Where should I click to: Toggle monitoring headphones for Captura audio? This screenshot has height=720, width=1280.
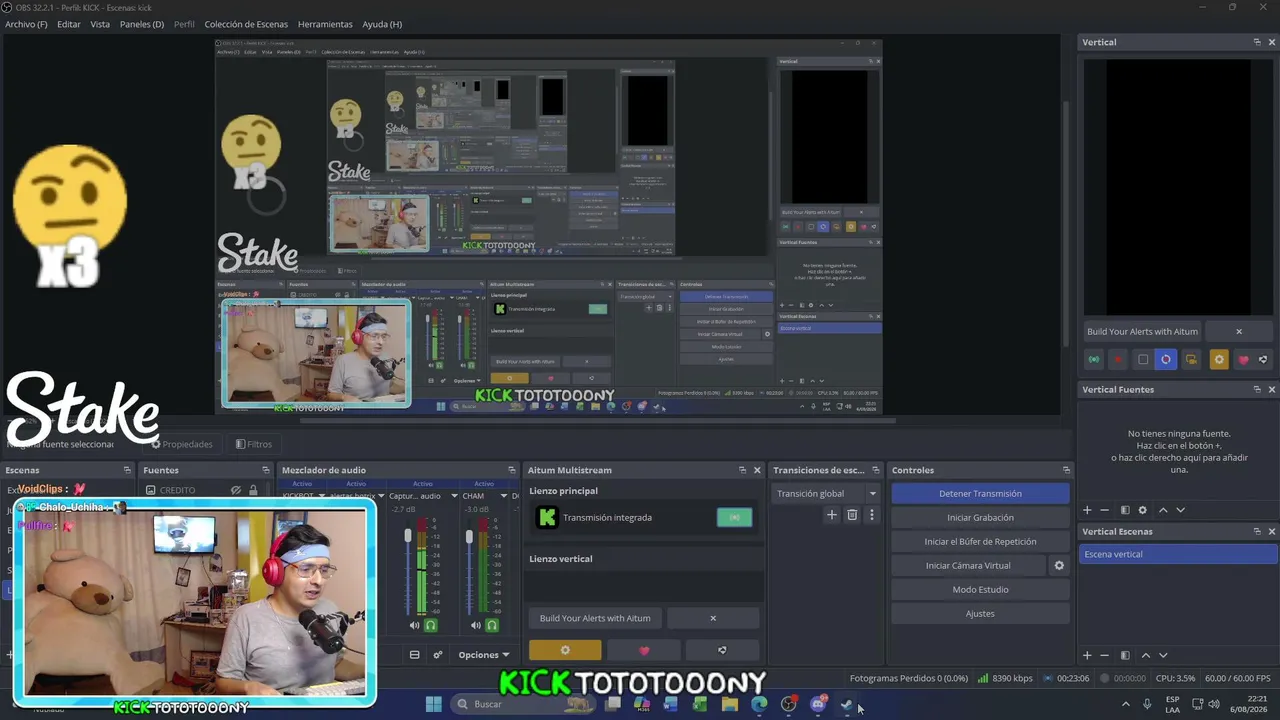pyautogui.click(x=431, y=625)
